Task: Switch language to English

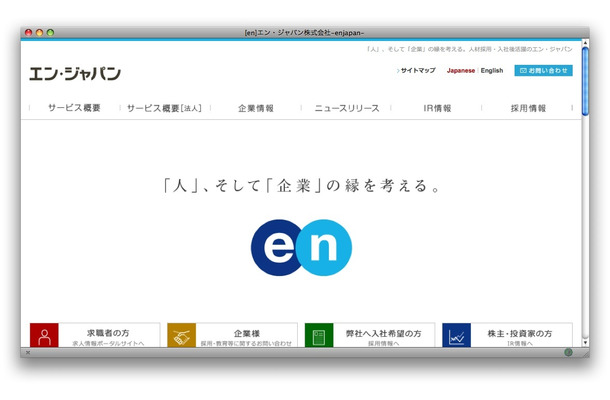Action: tap(492, 70)
